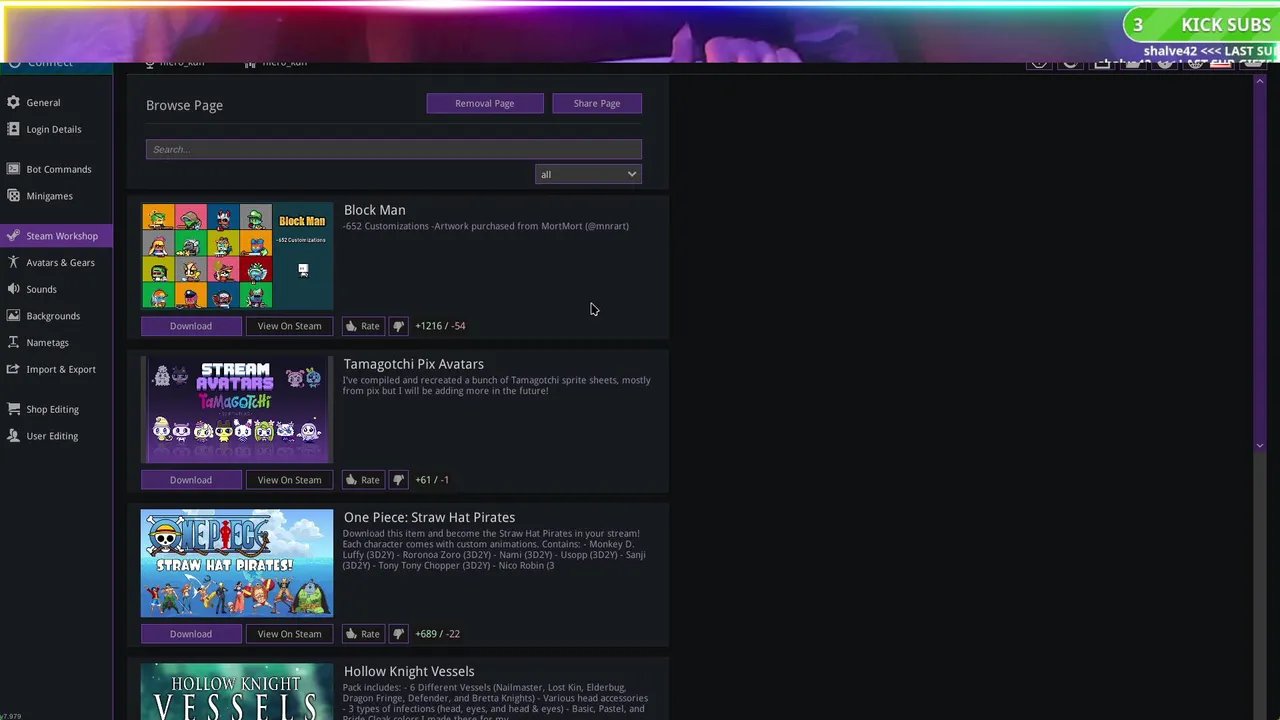The image size is (1280, 720).
Task: Click the Bot Commands chat icon
Action: [x=13, y=169]
